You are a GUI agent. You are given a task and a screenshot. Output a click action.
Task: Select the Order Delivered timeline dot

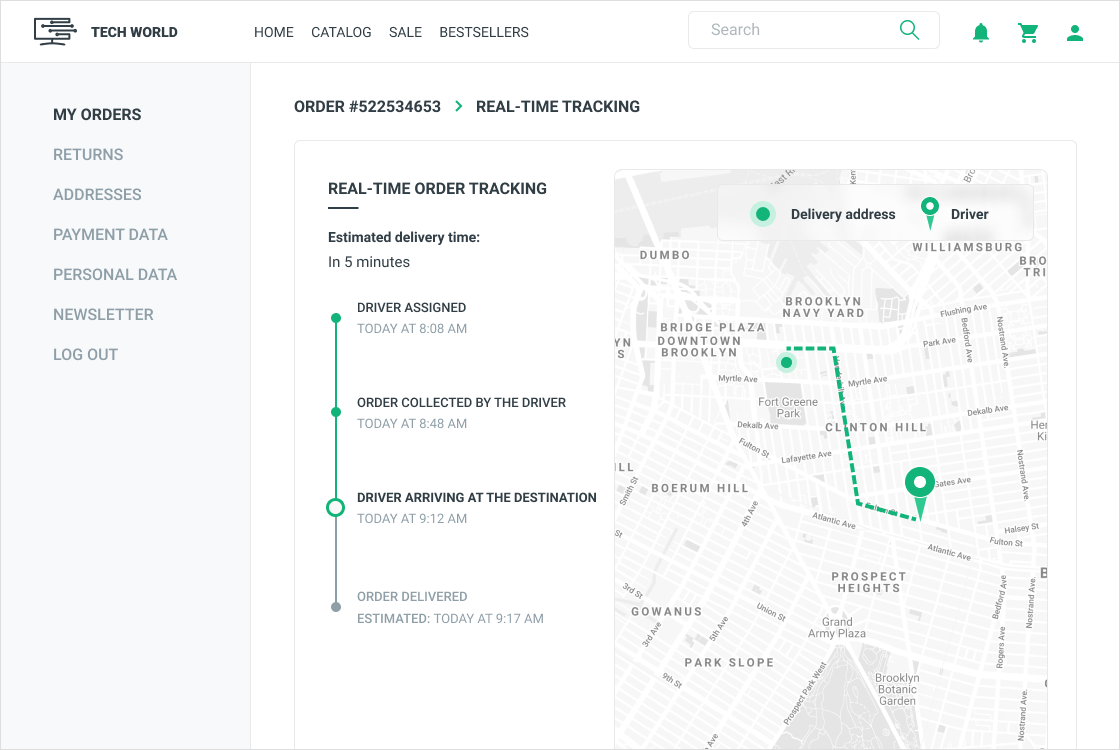coord(336,607)
